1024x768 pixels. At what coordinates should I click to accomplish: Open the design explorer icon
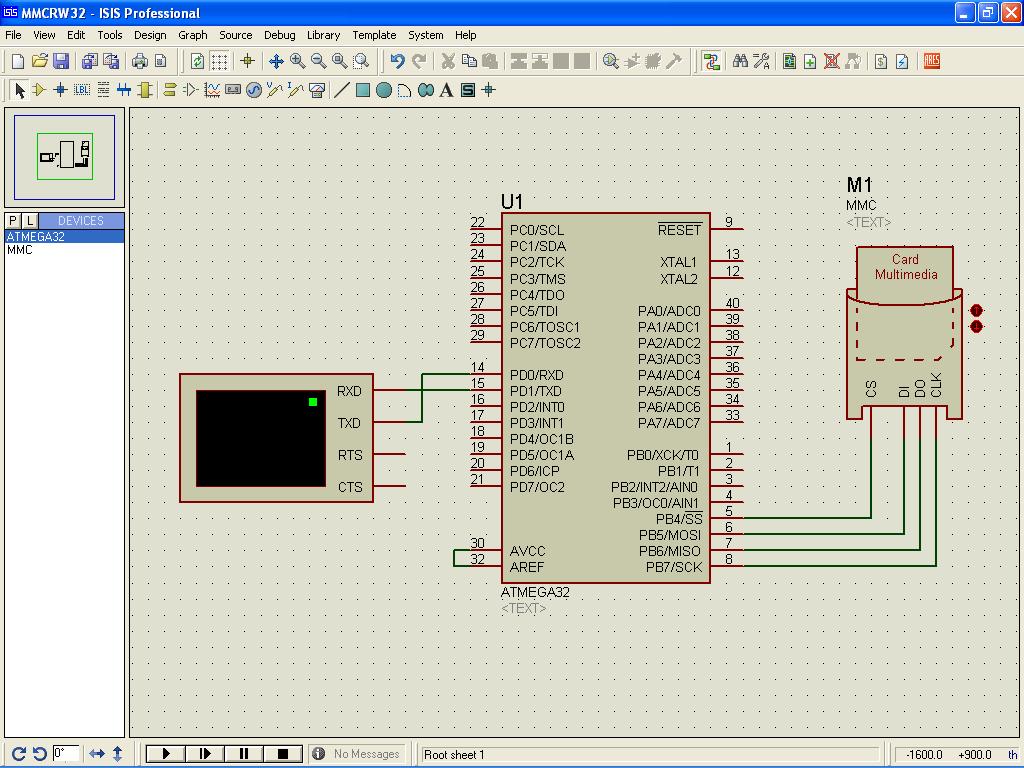790,61
